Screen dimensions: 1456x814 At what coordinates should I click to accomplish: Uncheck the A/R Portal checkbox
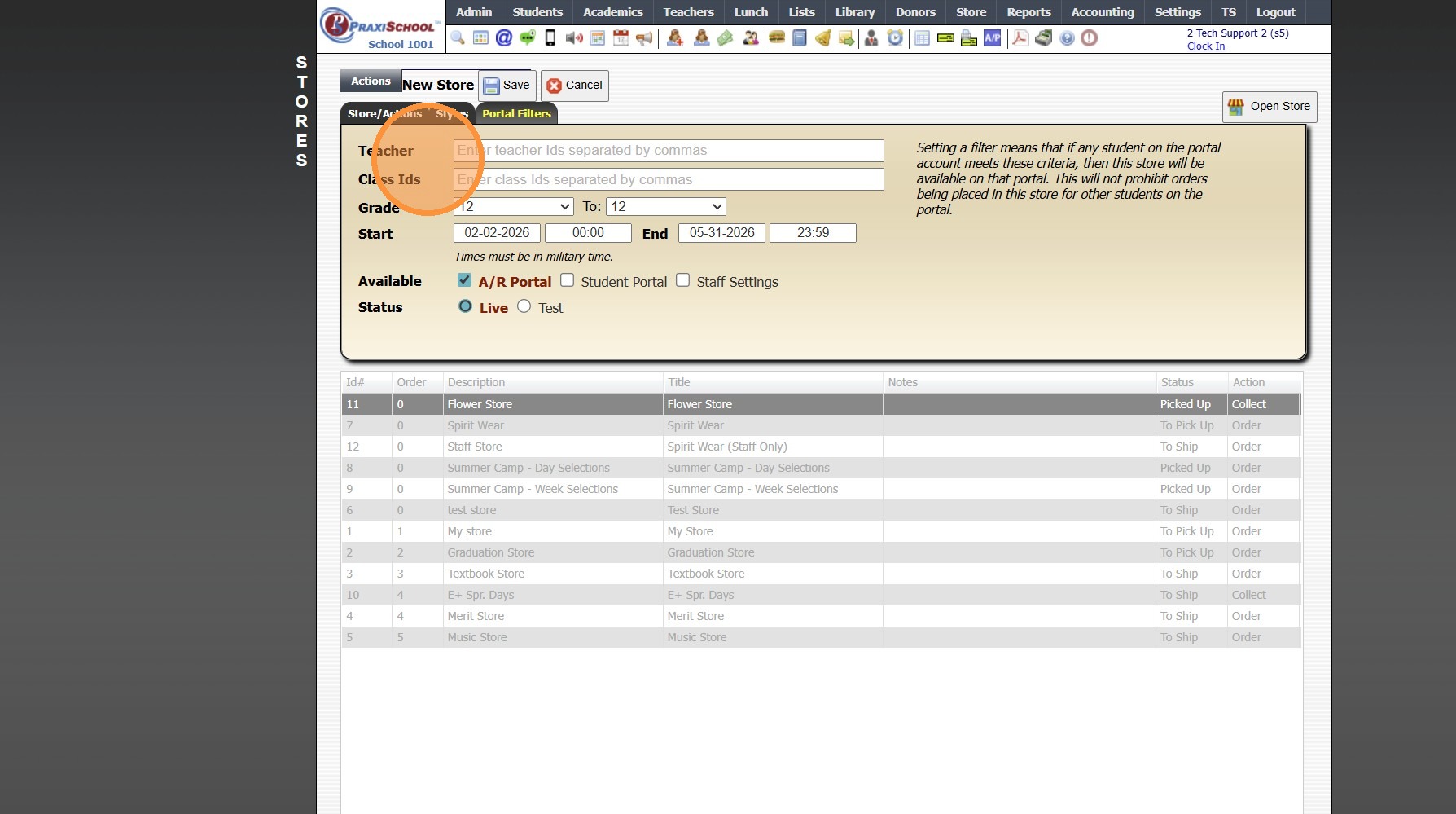pyautogui.click(x=464, y=280)
